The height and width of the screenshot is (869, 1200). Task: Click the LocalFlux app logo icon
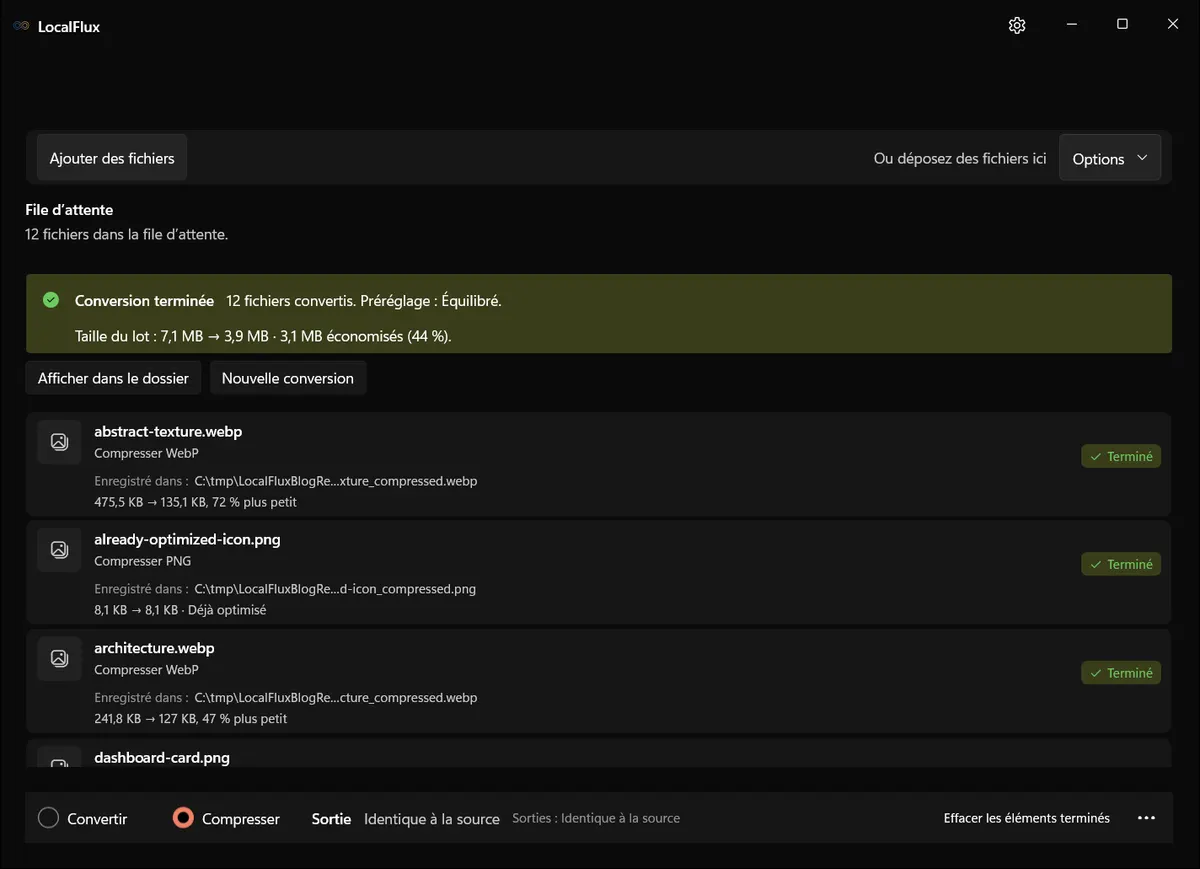21,26
